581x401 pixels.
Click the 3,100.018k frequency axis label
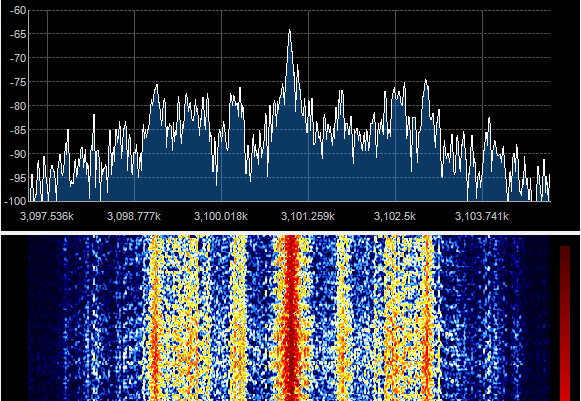point(221,216)
